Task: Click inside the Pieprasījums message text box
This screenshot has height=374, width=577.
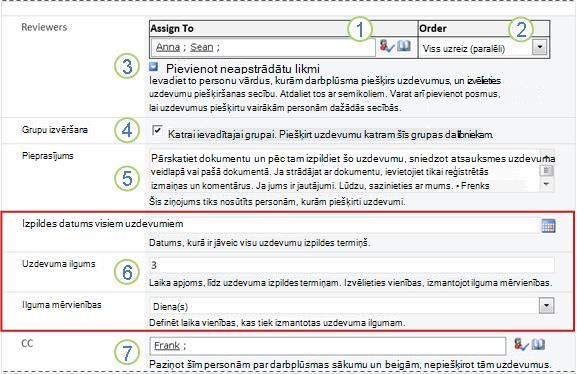Action: (x=344, y=172)
